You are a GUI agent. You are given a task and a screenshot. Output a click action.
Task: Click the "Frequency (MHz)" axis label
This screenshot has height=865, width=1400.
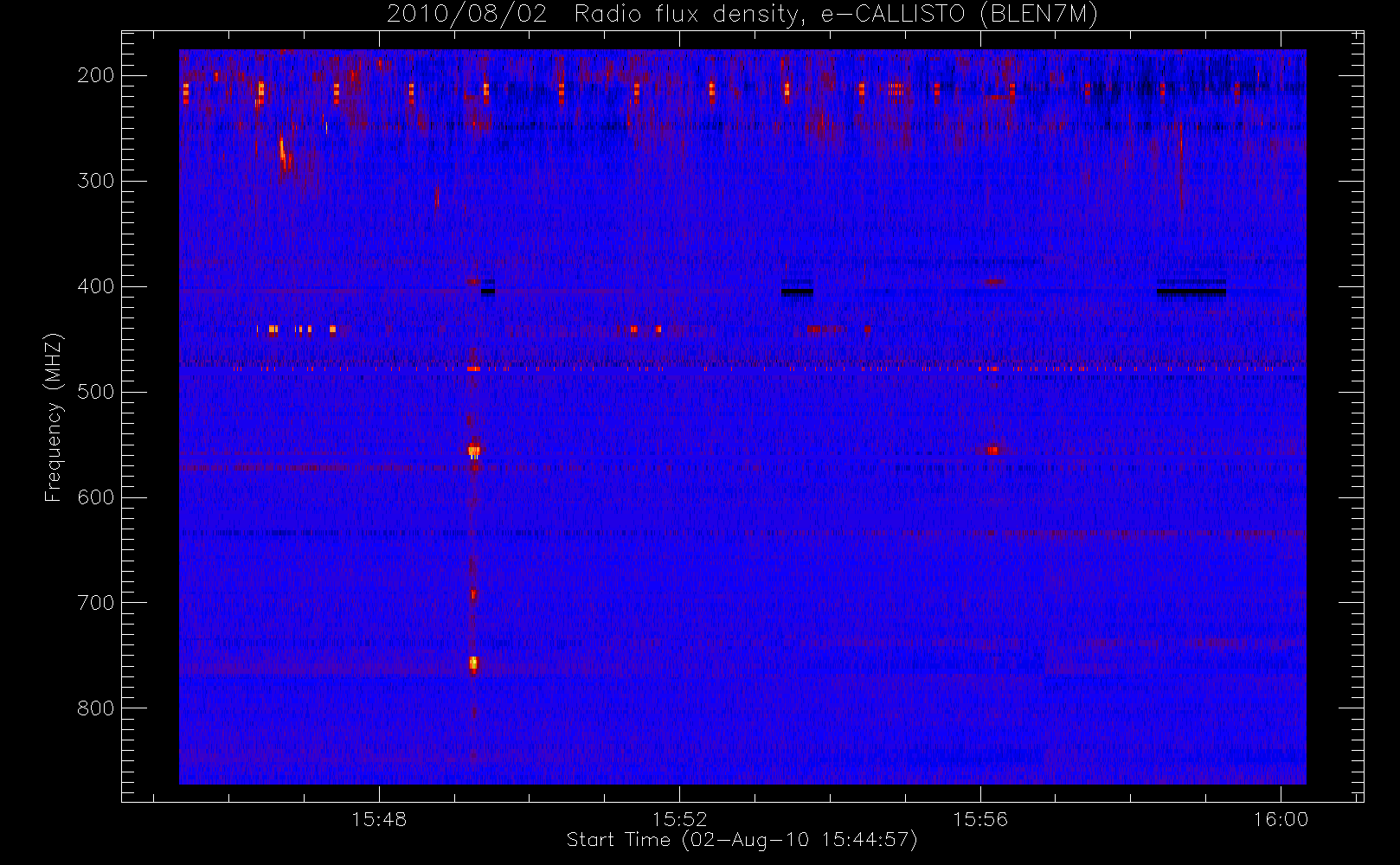pos(54,418)
